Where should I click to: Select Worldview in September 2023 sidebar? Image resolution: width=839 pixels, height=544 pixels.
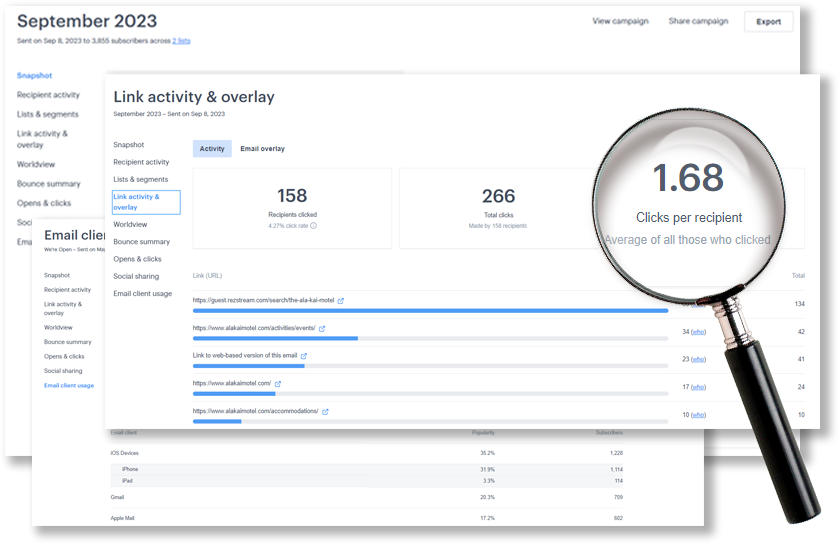click(x=36, y=164)
